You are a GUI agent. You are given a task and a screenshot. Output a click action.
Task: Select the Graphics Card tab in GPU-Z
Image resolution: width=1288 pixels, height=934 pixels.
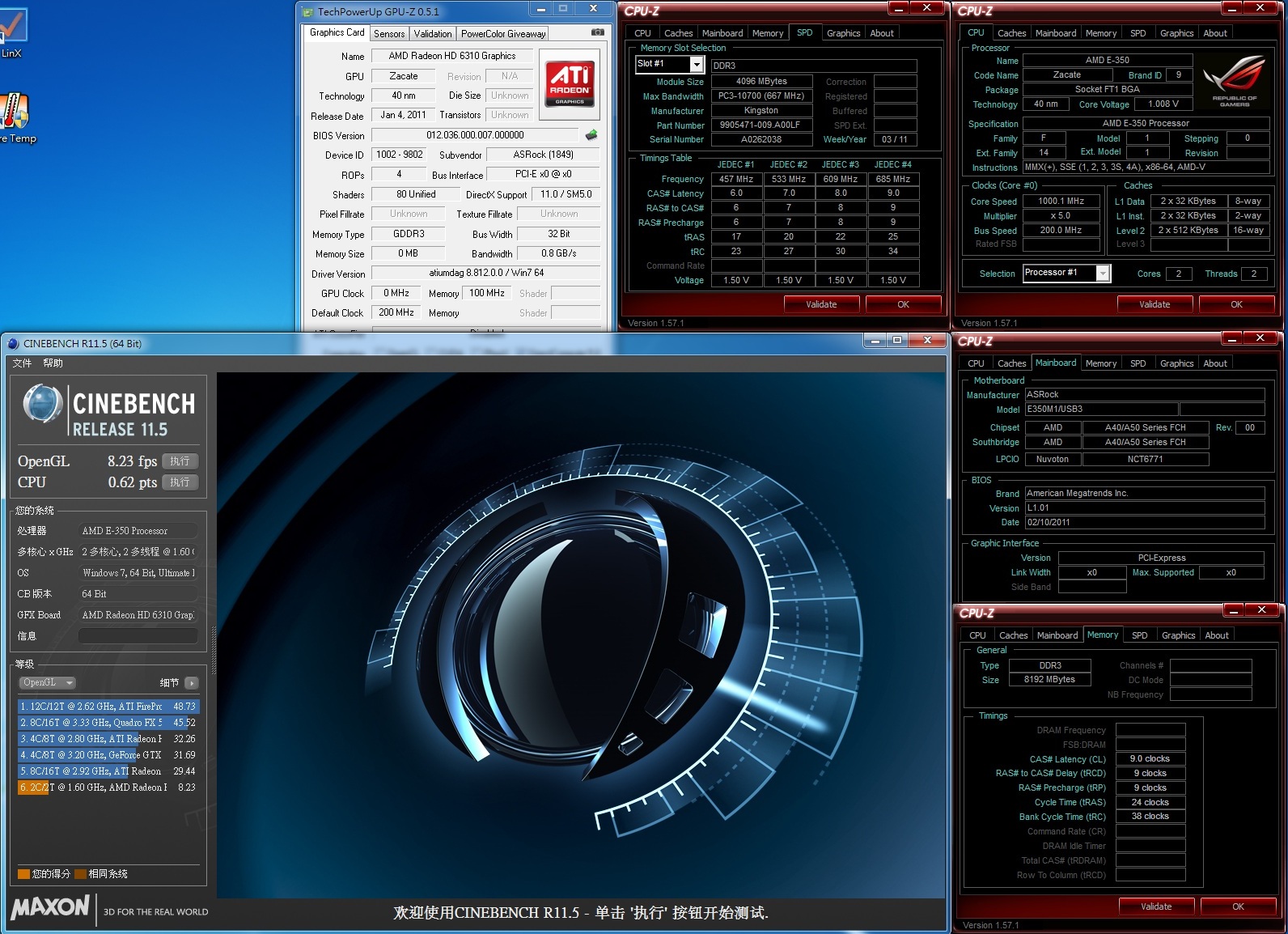337,32
